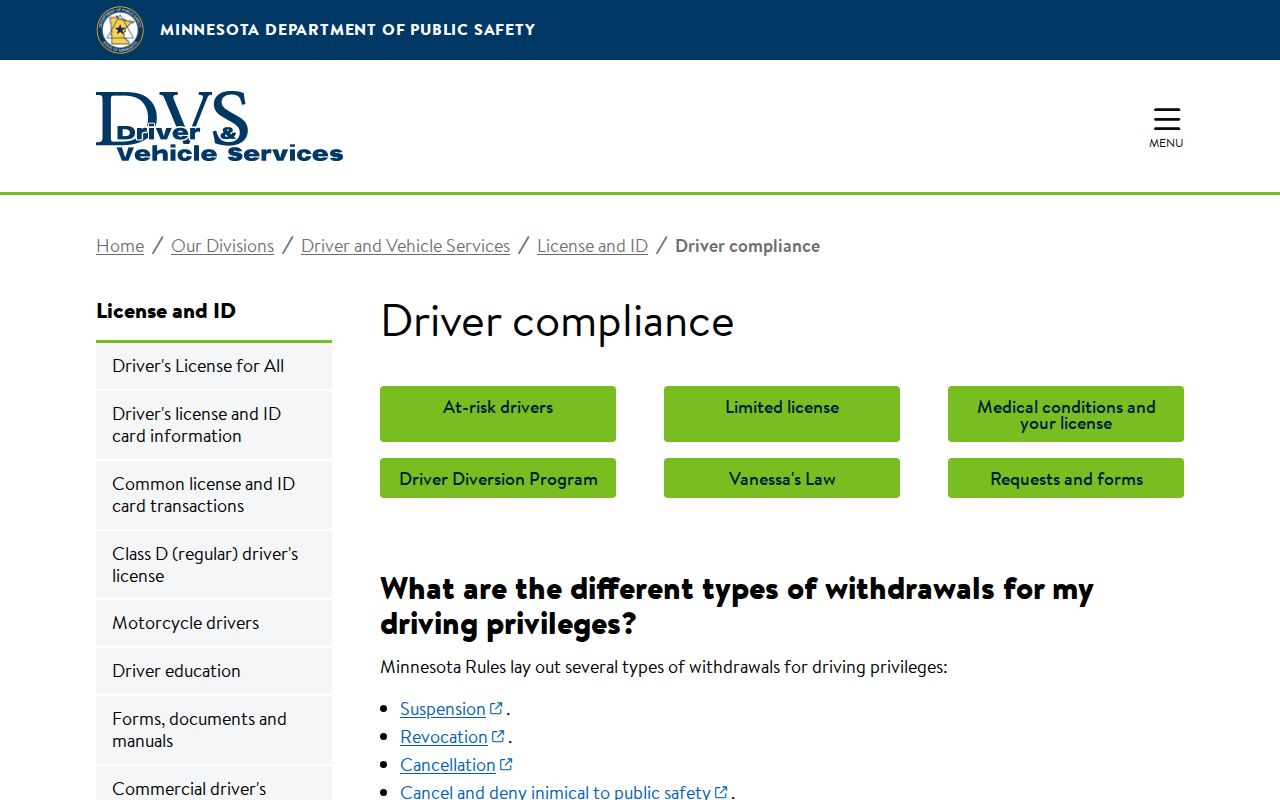Click the Minnesota Rules intro sentence

(x=664, y=667)
